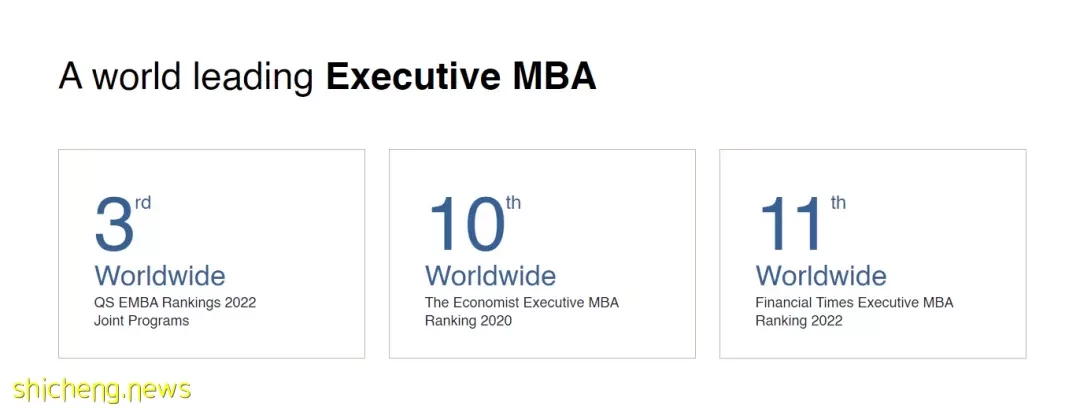Click 'Worldwide' under the 11th ranking
1080x409 pixels.
tap(821, 276)
